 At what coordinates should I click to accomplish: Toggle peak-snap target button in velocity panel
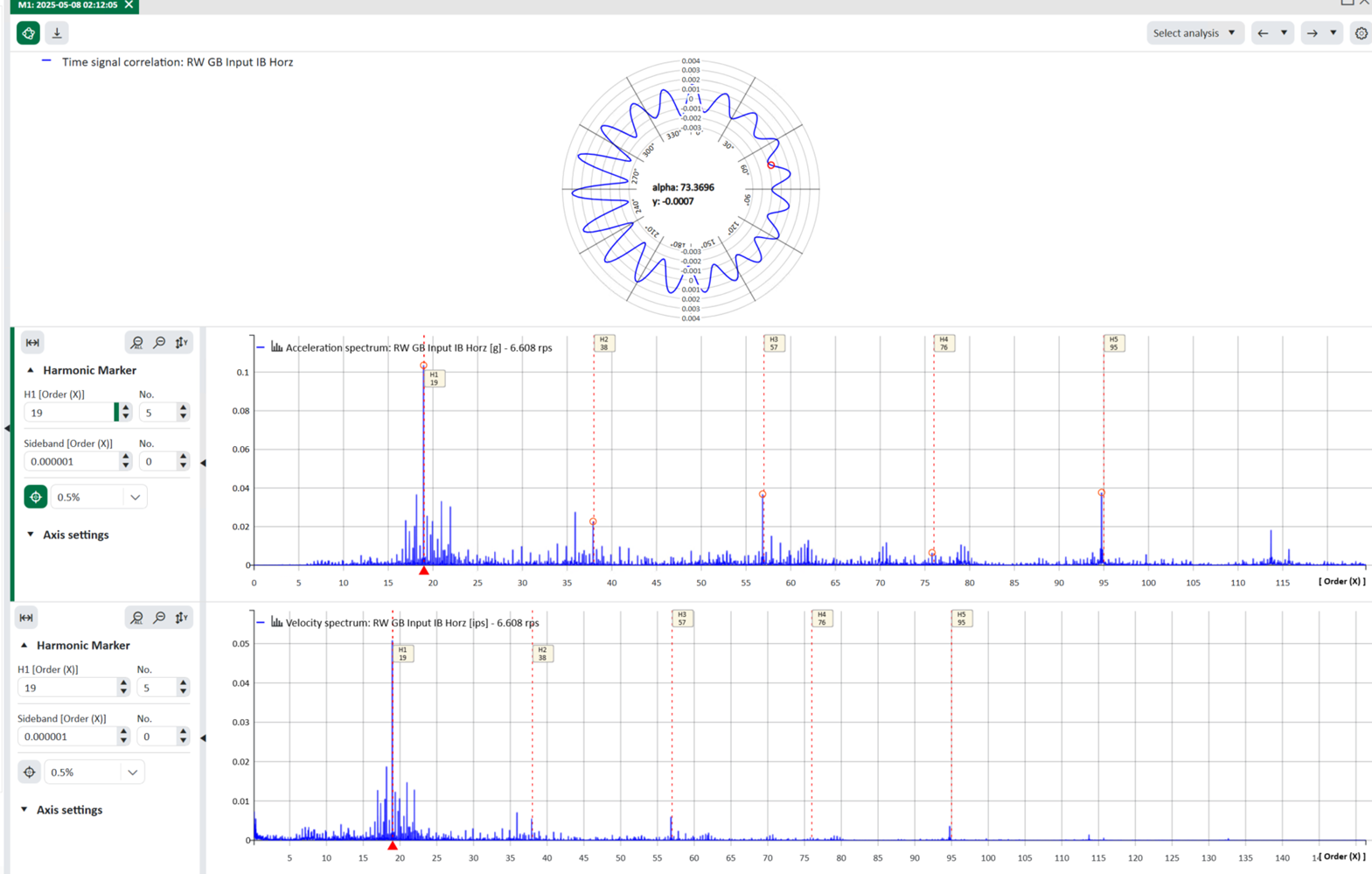(x=29, y=773)
